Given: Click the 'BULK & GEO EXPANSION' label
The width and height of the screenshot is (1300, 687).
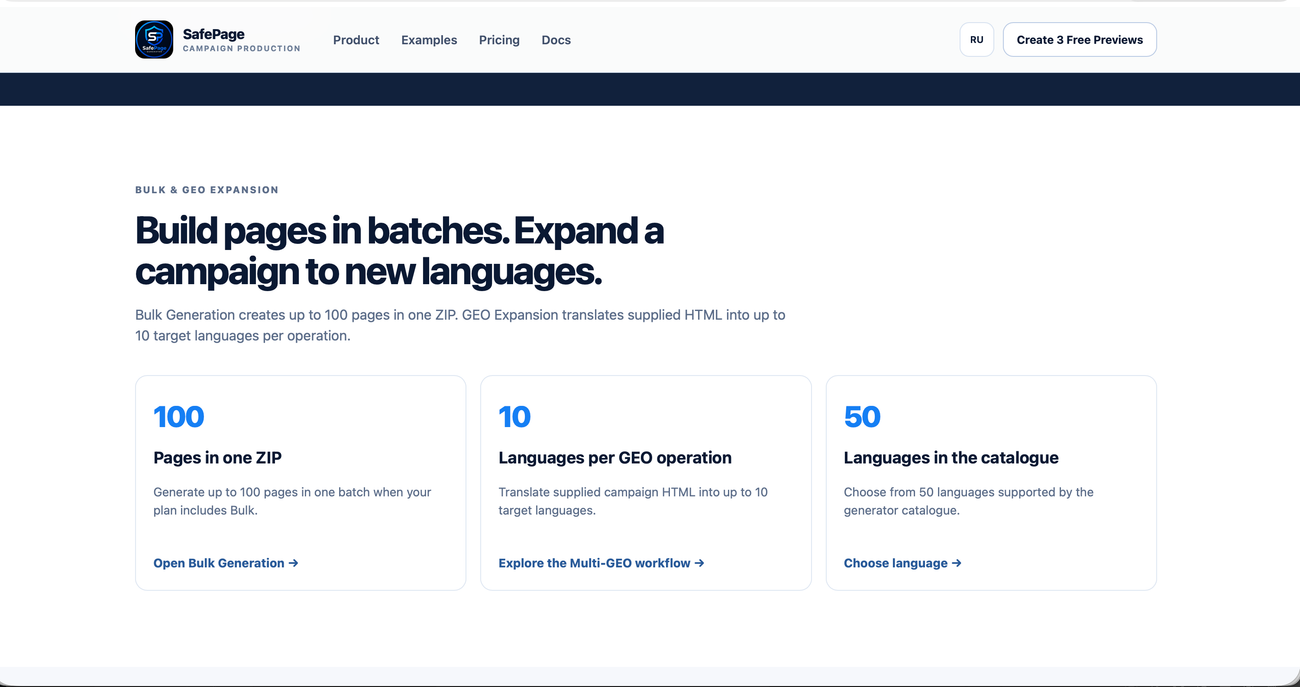Looking at the screenshot, I should point(207,190).
